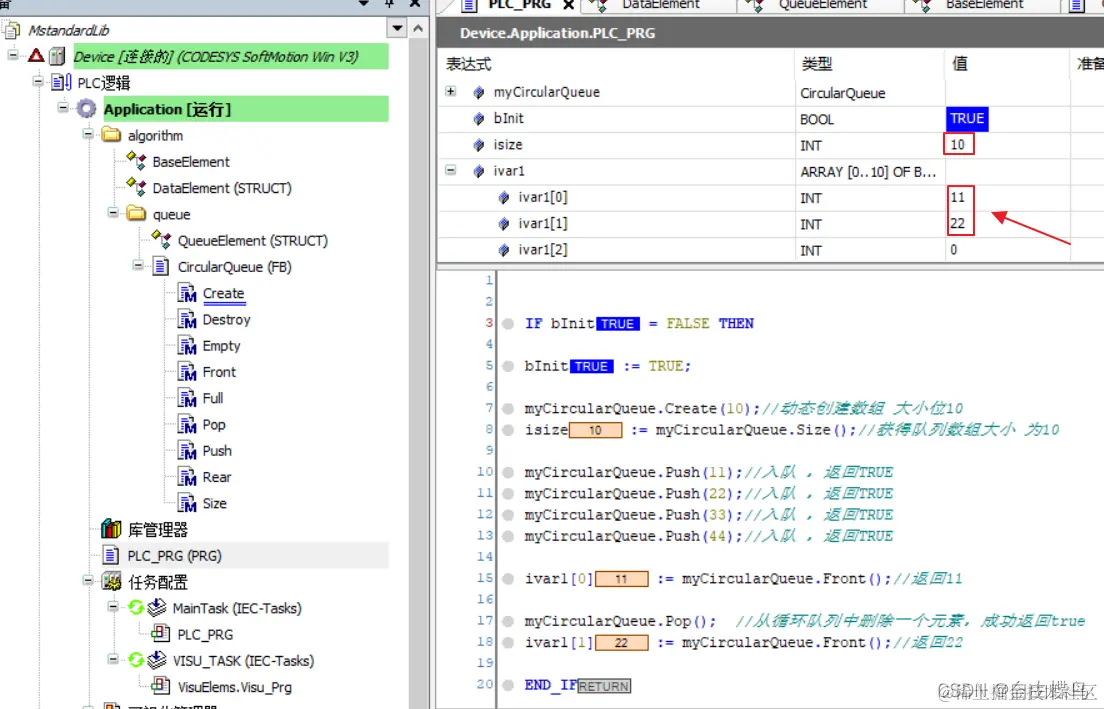Select PLC_PRG under MainTask
The image size is (1104, 709).
click(x=205, y=634)
